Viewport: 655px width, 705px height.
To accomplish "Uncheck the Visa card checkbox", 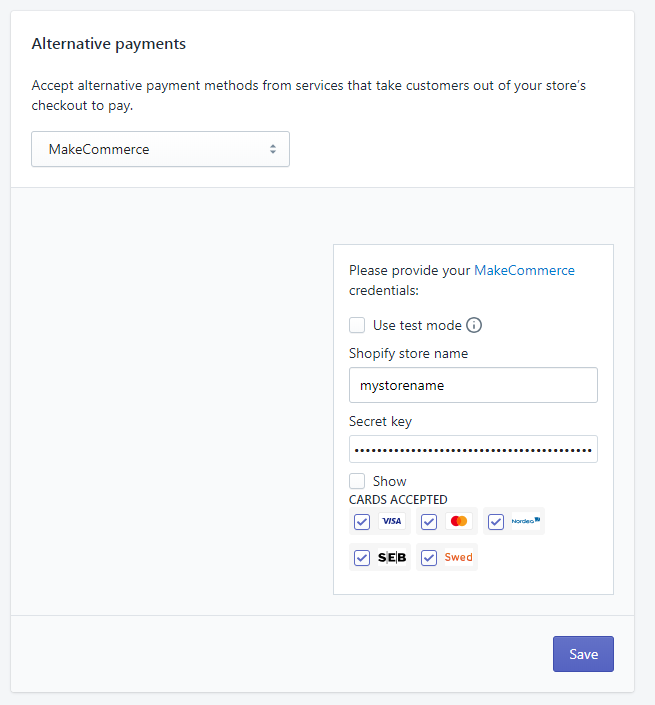I will (x=362, y=522).
